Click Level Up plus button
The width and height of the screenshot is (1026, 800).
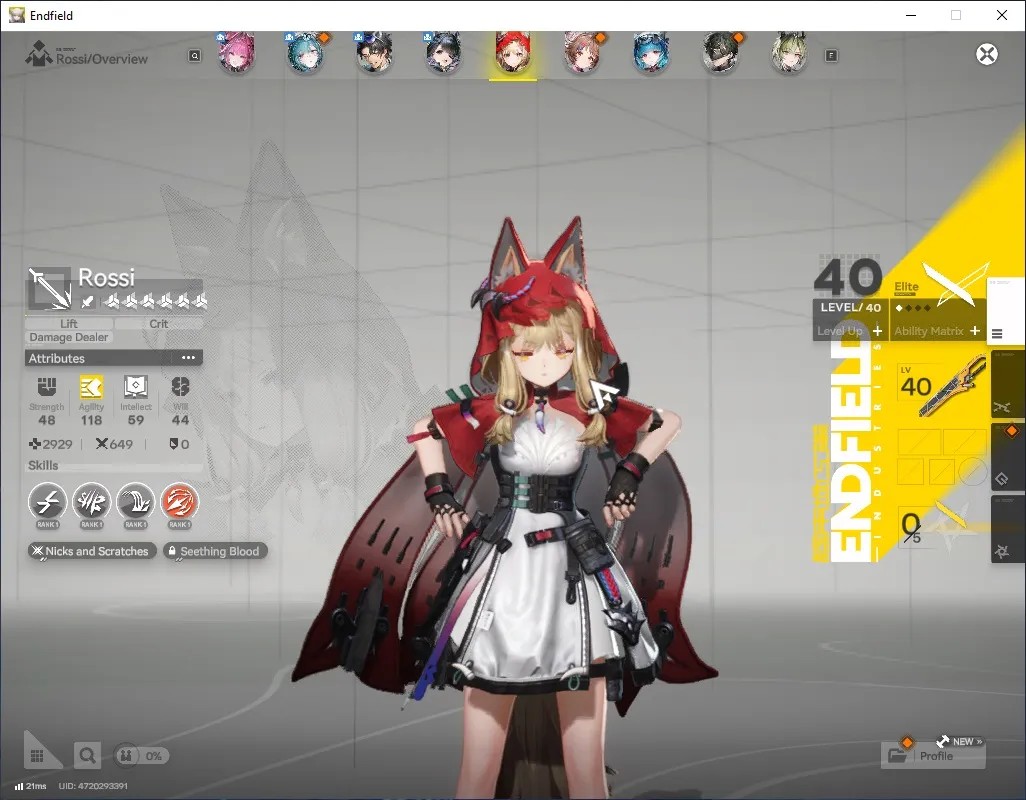point(877,331)
